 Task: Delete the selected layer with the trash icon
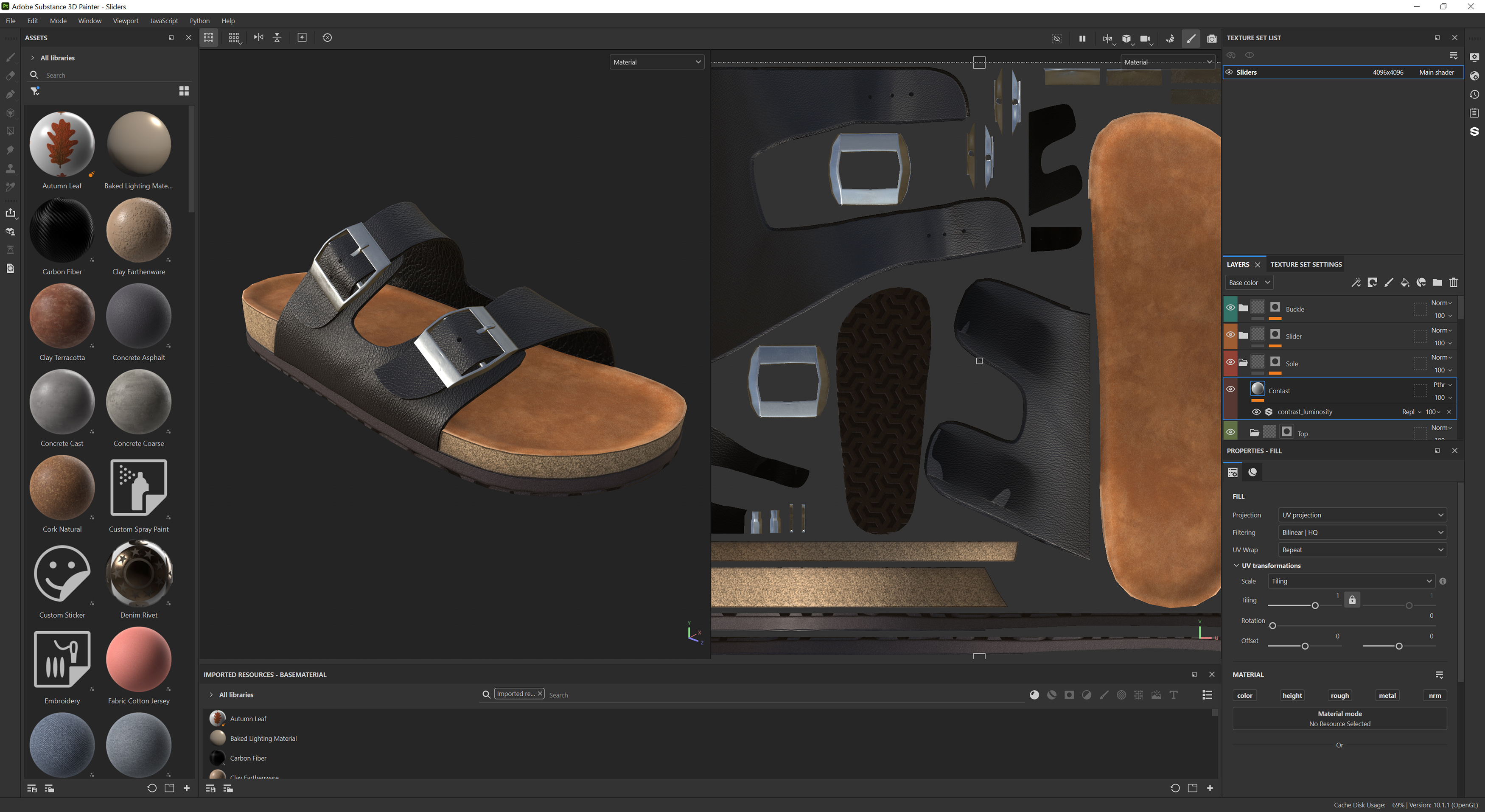click(1453, 283)
